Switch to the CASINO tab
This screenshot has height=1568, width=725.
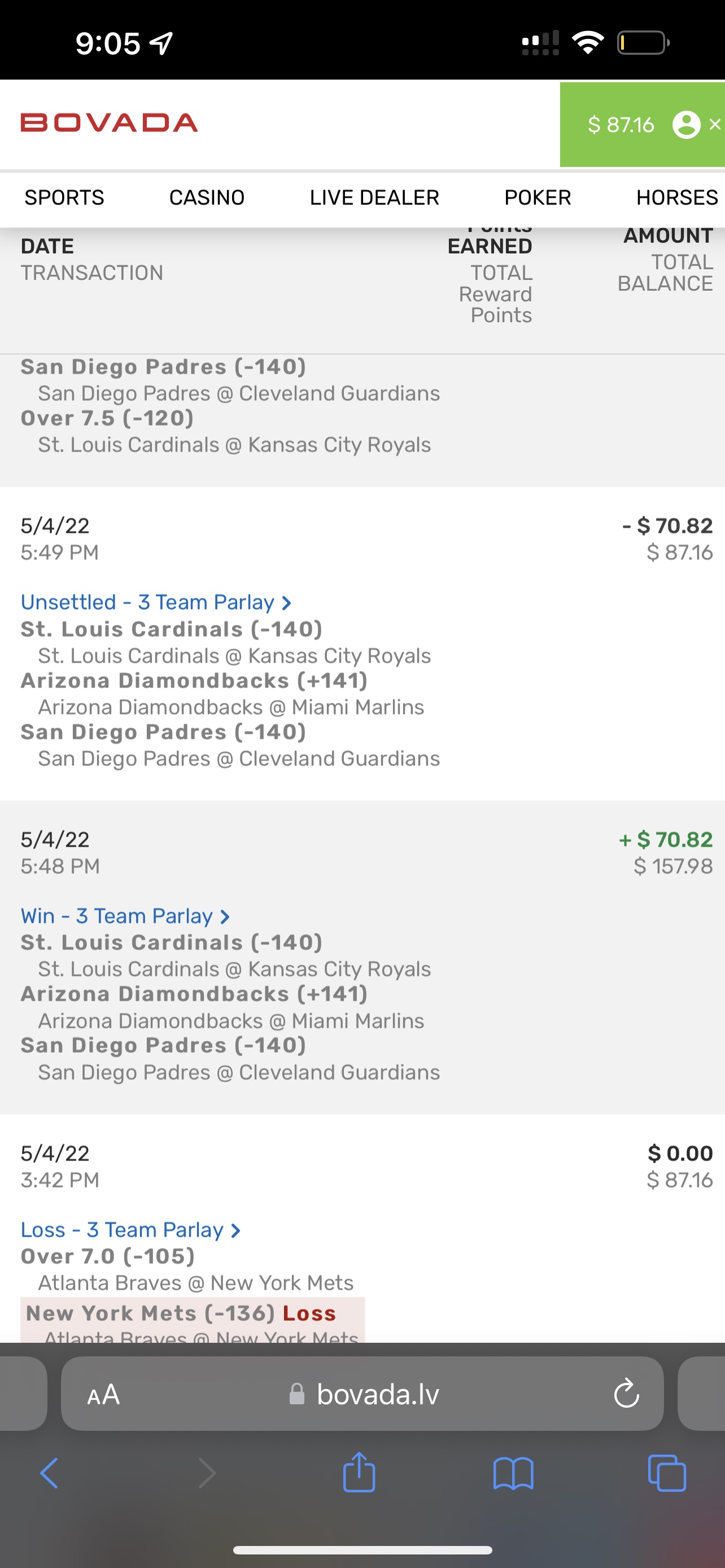pos(207,198)
